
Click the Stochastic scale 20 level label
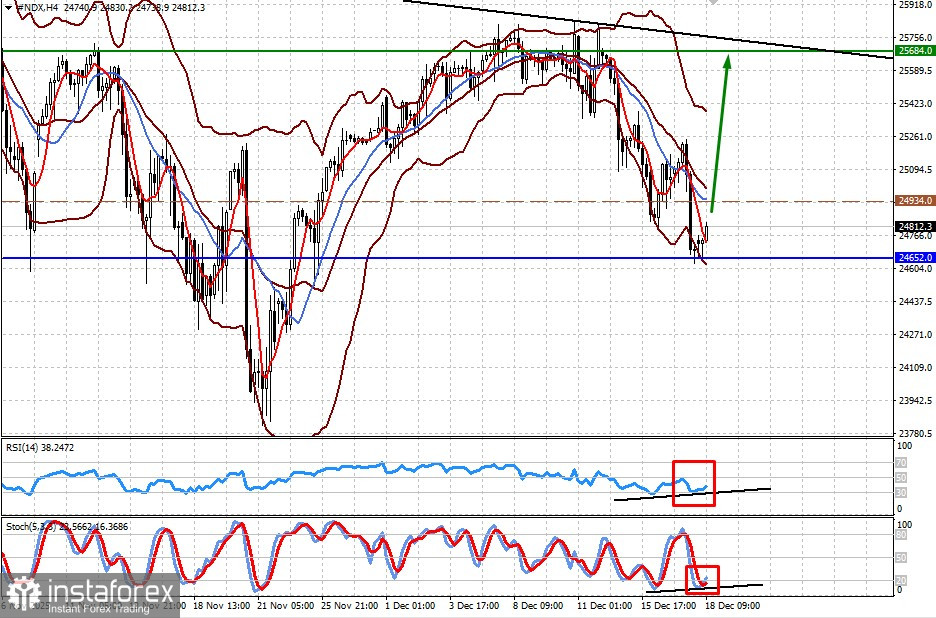tap(901, 580)
